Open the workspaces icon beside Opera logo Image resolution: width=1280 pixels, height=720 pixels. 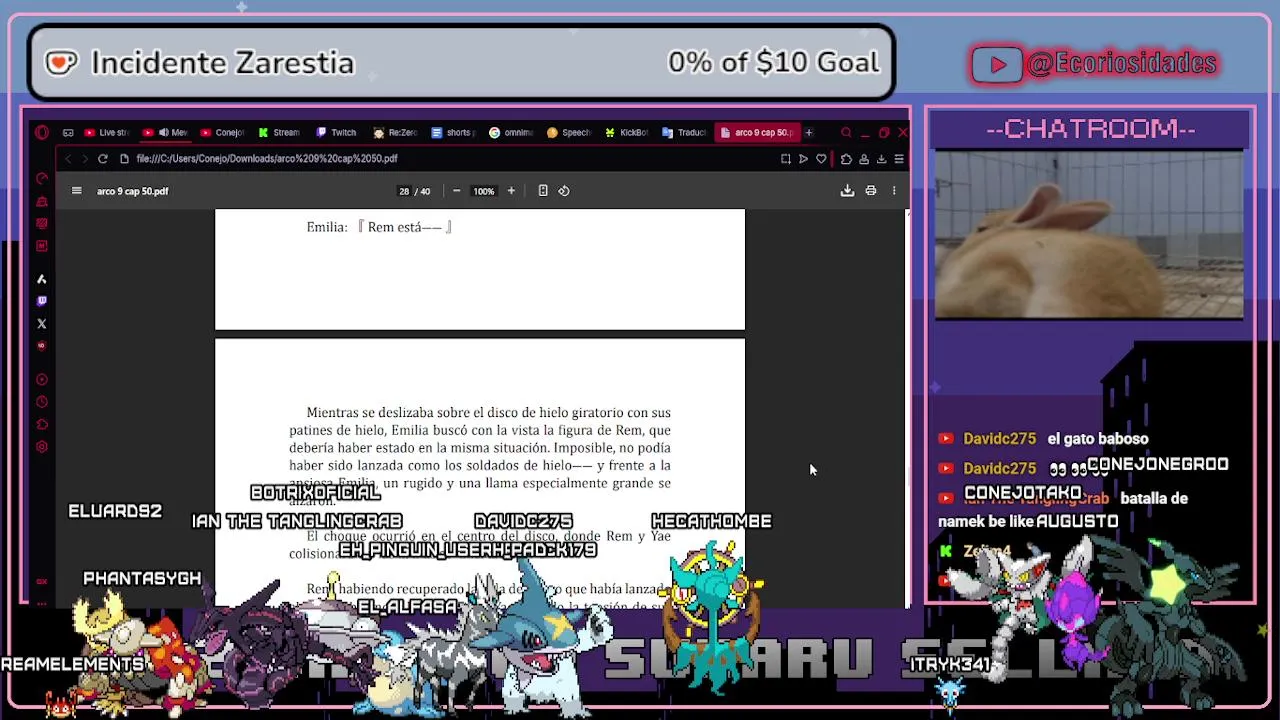click(x=68, y=132)
